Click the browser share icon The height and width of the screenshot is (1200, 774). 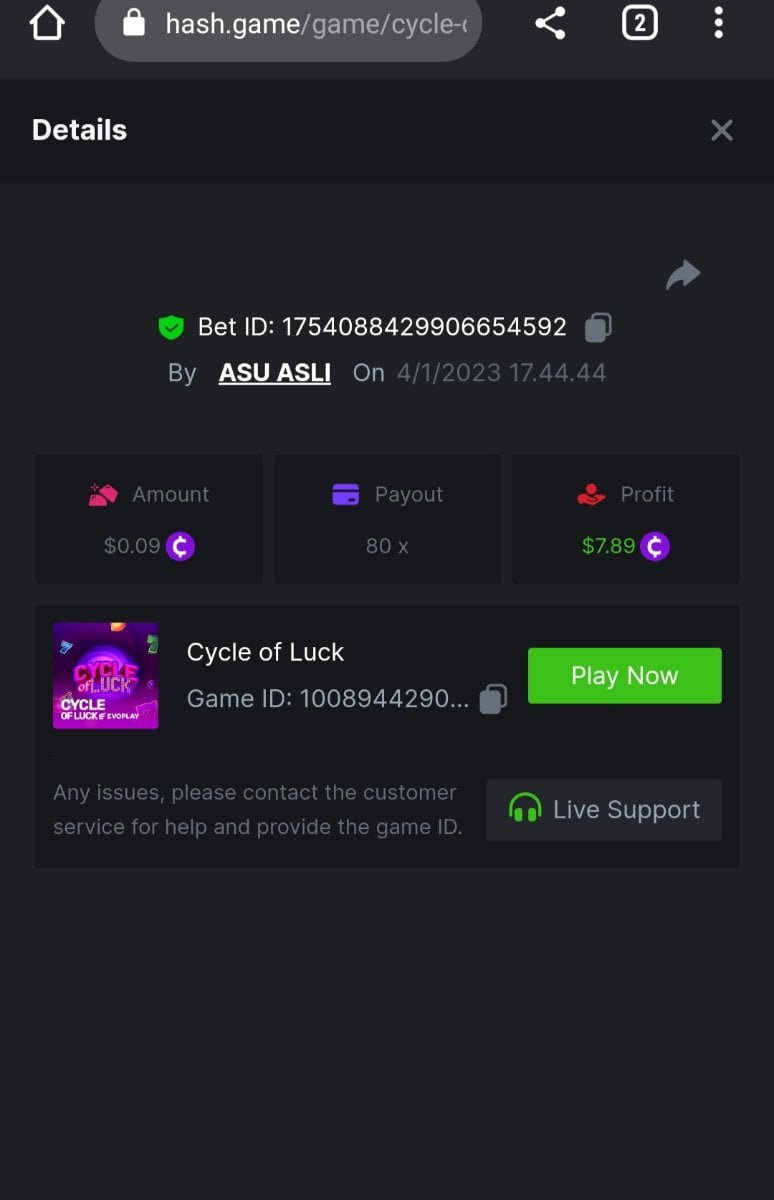[550, 23]
